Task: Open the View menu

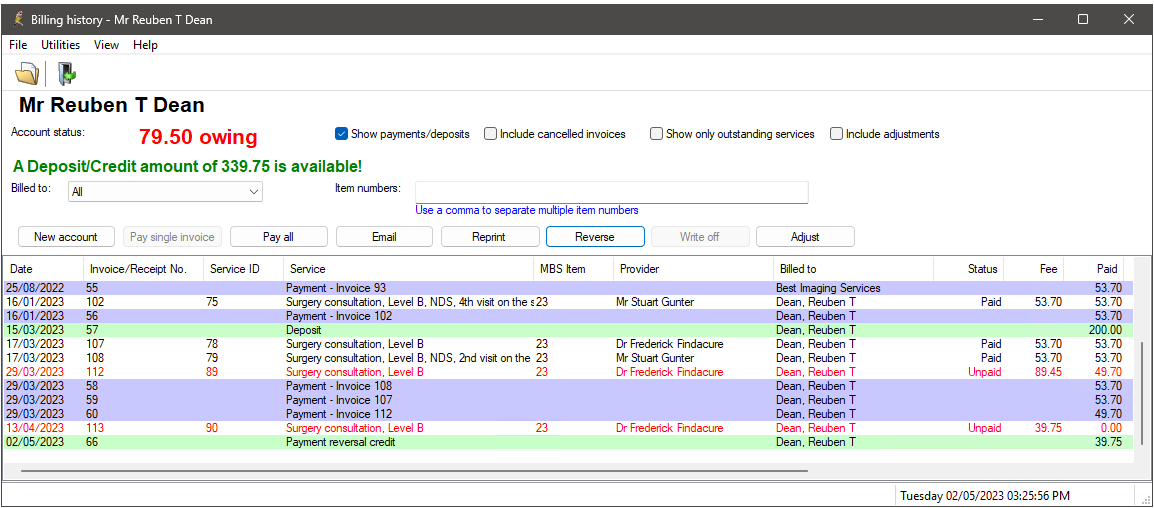Action: click(x=106, y=45)
